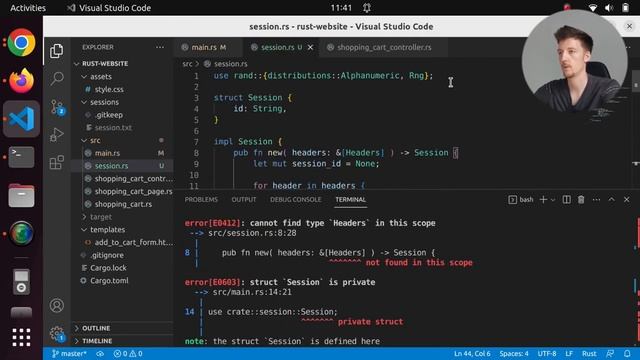Expand the target folder
640x360 pixels.
pos(122,217)
